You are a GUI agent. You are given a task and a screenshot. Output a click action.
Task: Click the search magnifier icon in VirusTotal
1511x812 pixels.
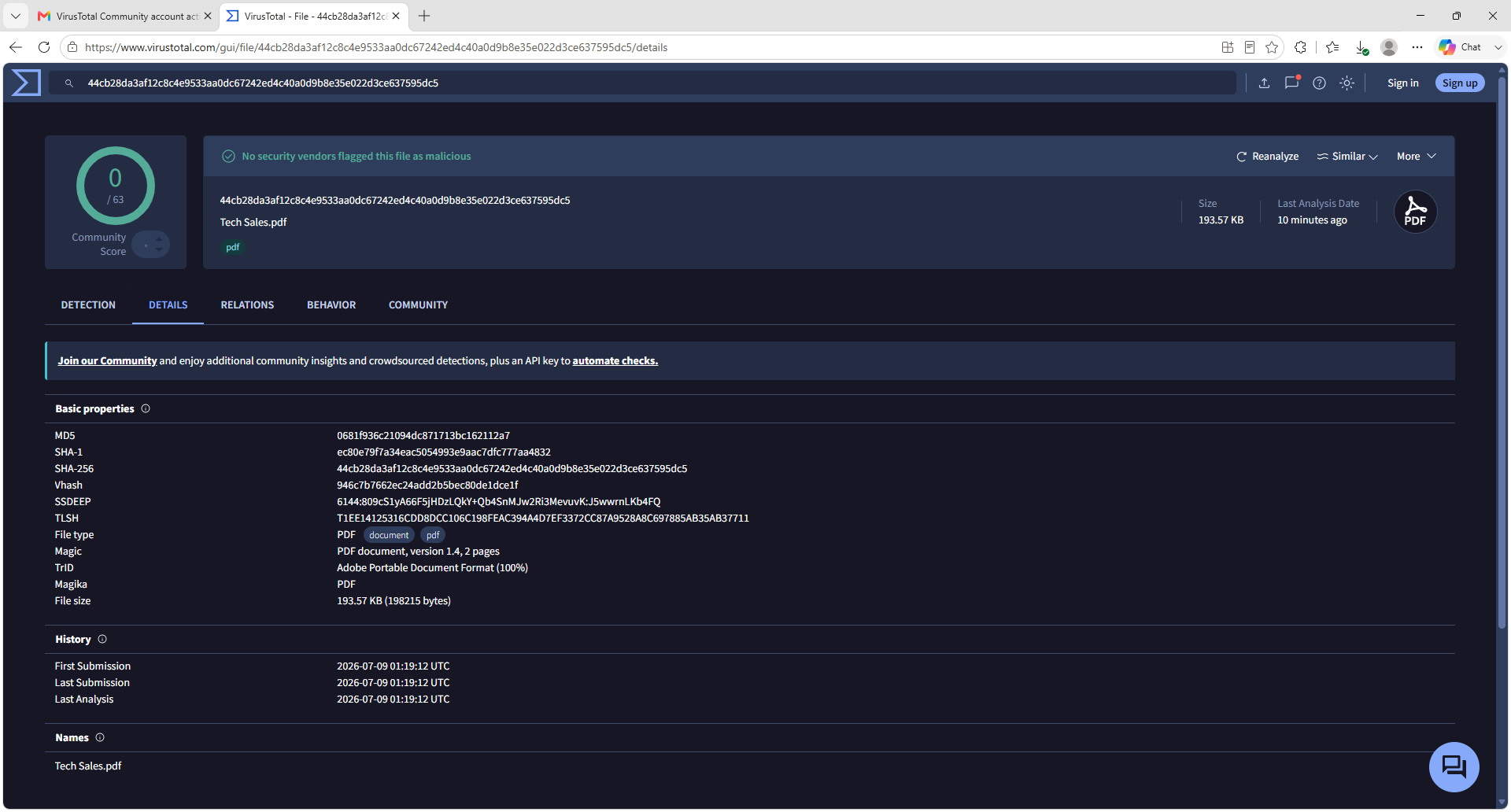click(69, 83)
